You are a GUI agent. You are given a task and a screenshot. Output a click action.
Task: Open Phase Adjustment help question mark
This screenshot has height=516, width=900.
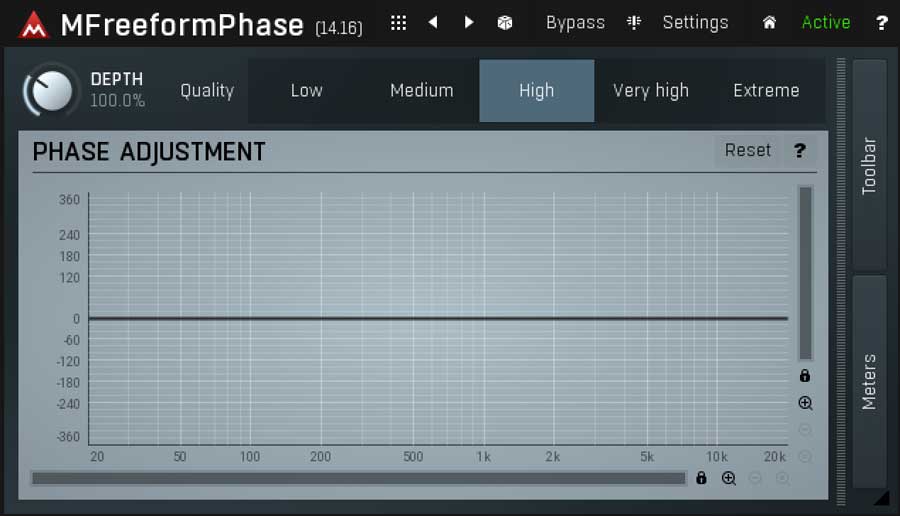800,150
